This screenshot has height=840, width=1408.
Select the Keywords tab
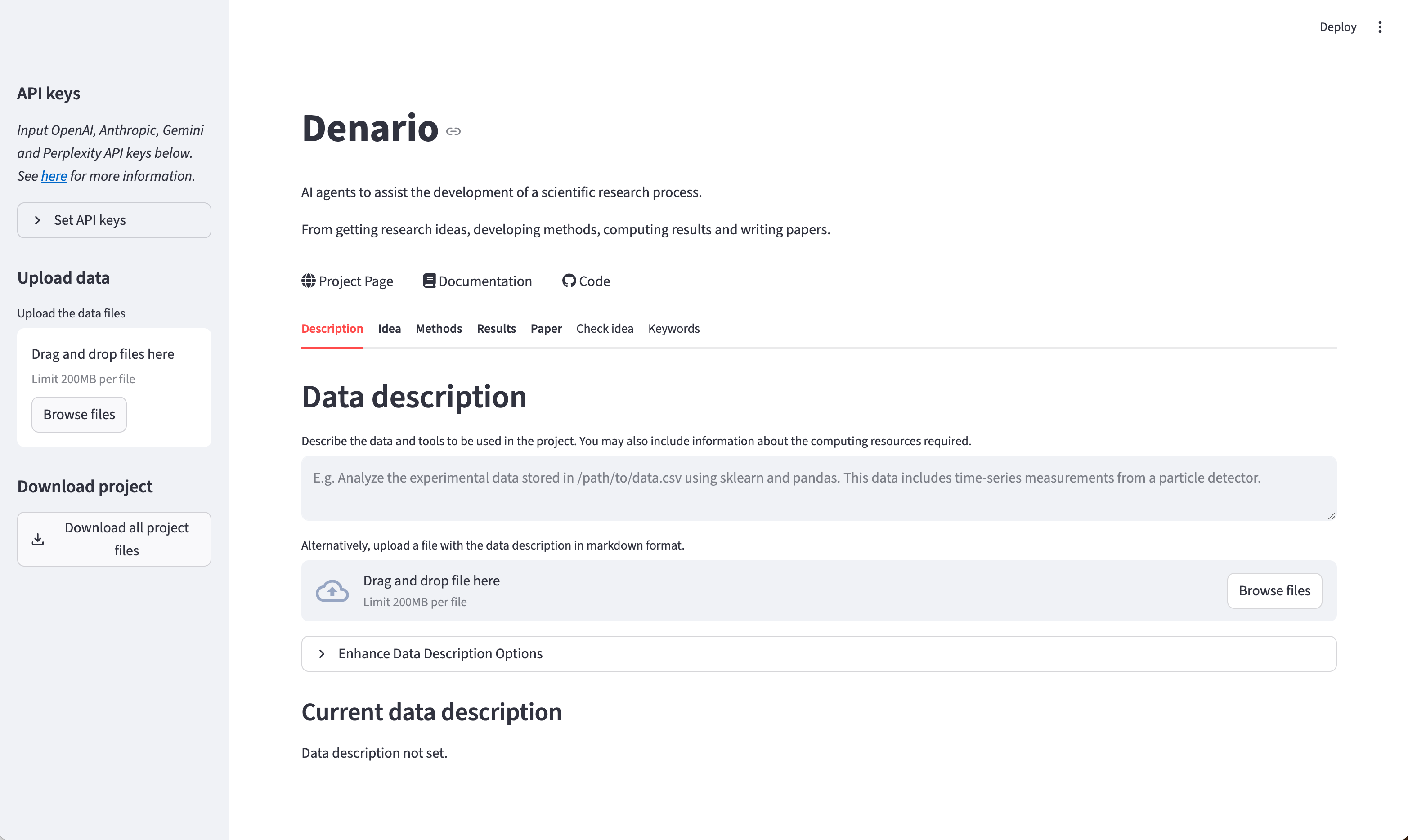point(673,329)
